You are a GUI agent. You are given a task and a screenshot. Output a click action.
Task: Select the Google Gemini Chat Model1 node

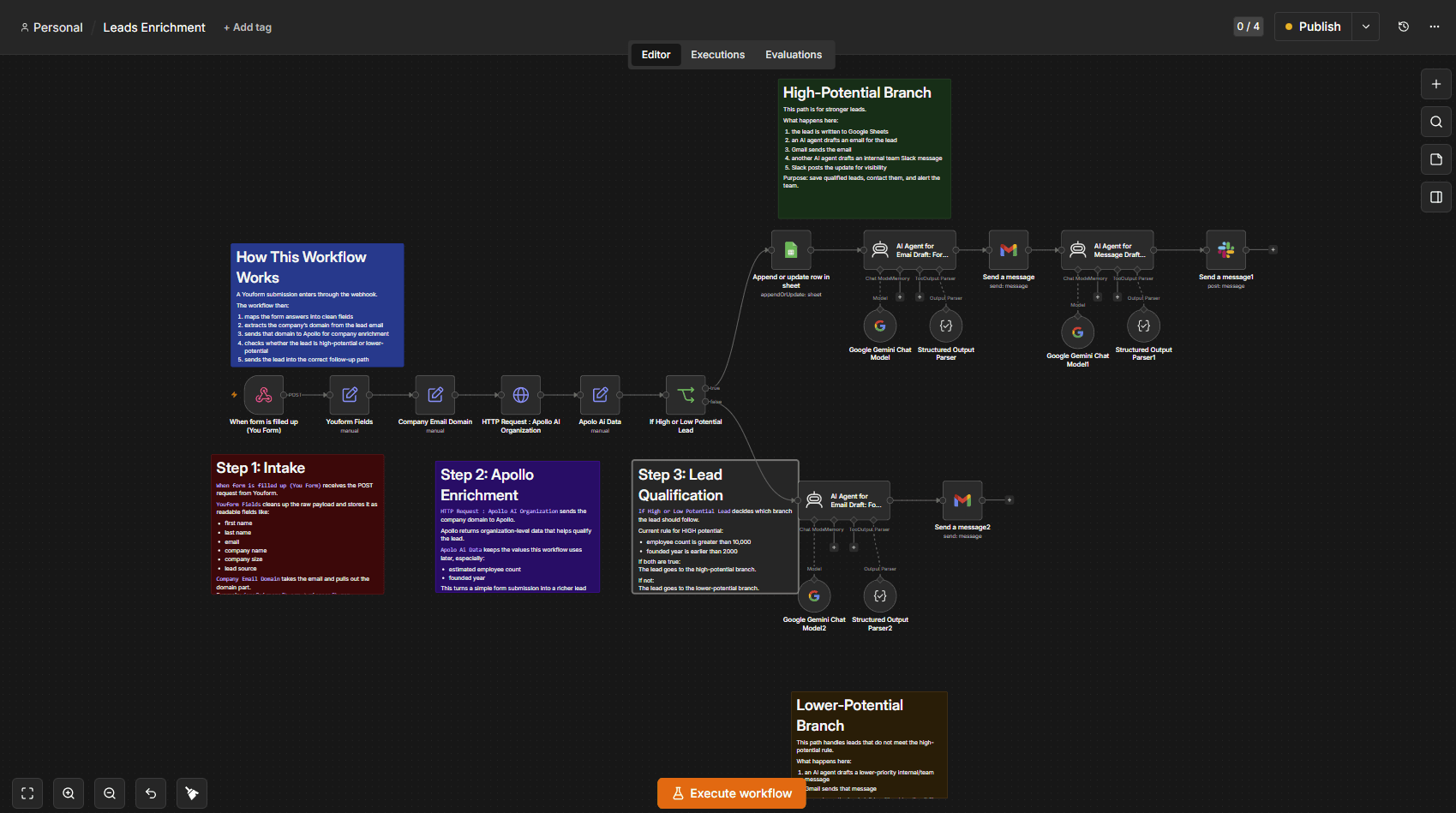pos(1078,332)
